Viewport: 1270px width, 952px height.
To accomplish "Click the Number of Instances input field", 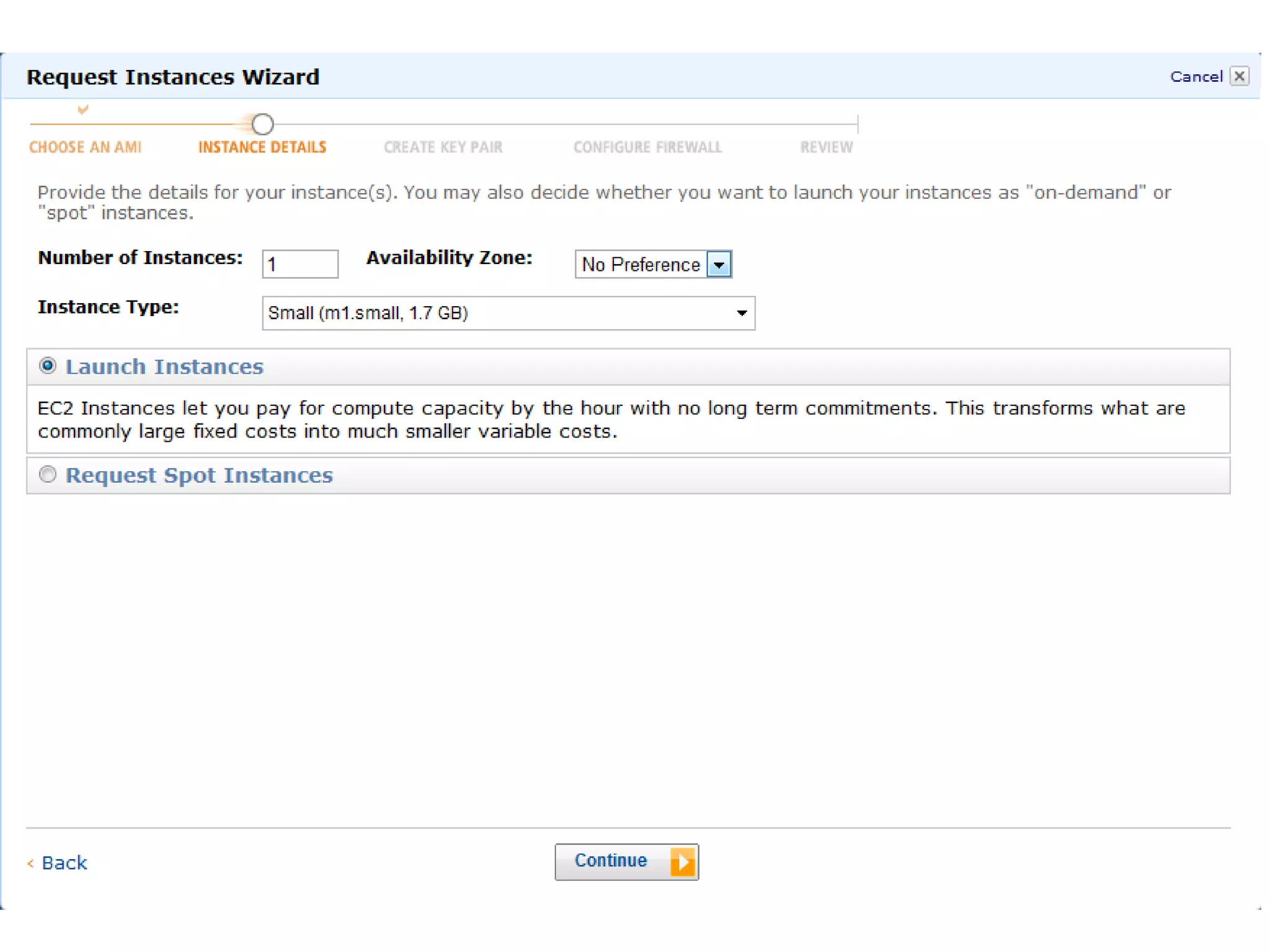I will (x=300, y=265).
